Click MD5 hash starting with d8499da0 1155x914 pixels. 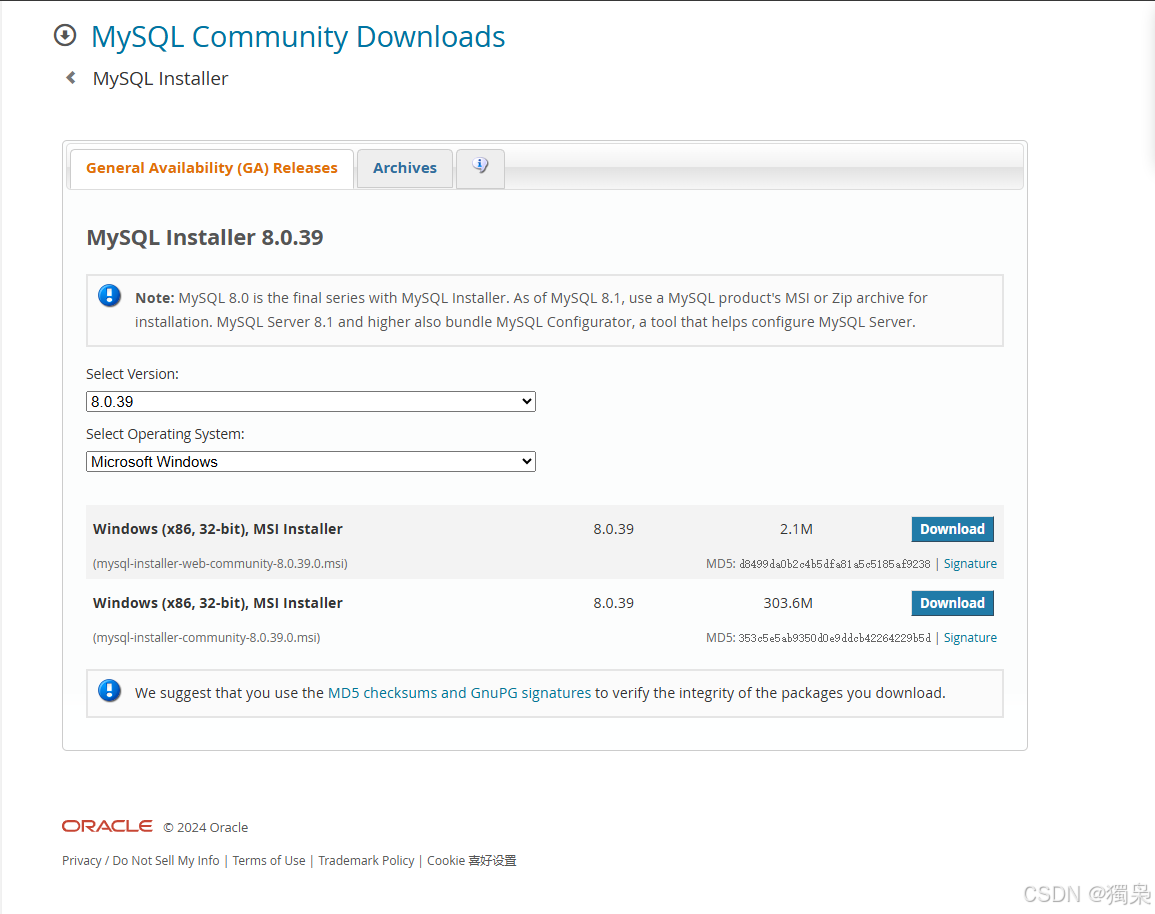[835, 564]
